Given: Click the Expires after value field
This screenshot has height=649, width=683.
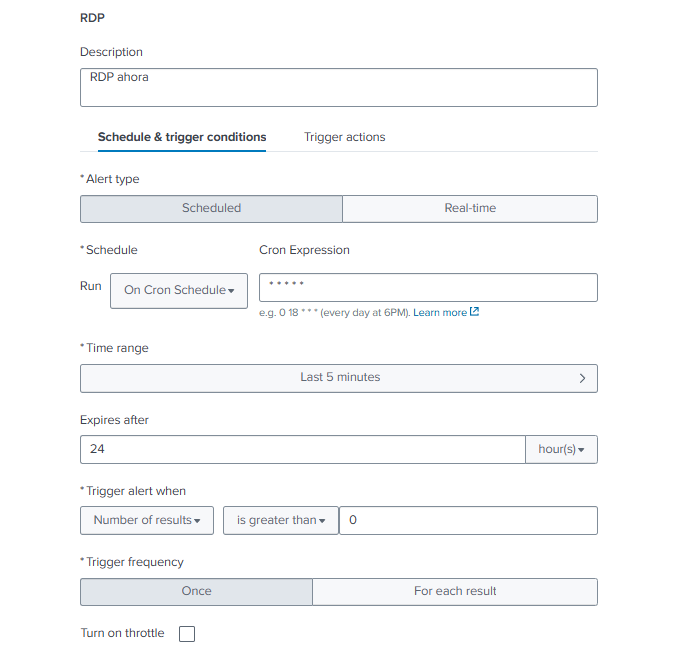Looking at the screenshot, I should coord(302,450).
